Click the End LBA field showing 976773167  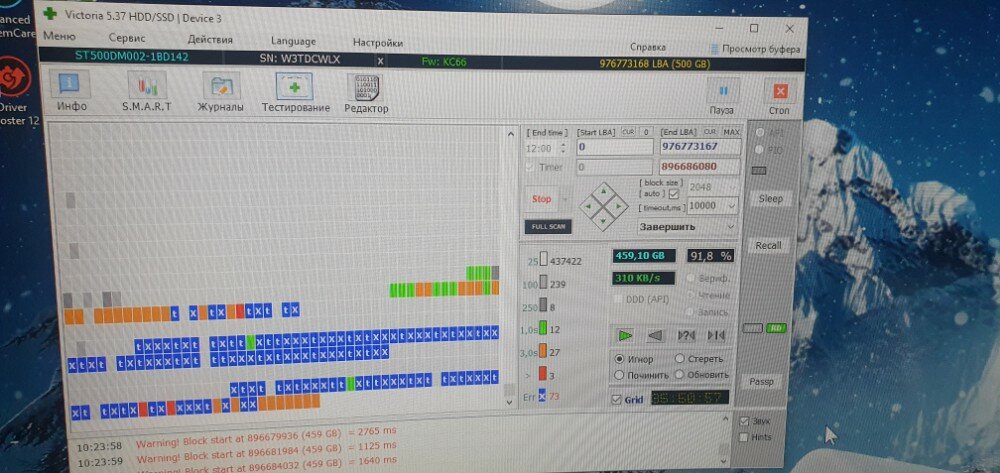(700, 147)
